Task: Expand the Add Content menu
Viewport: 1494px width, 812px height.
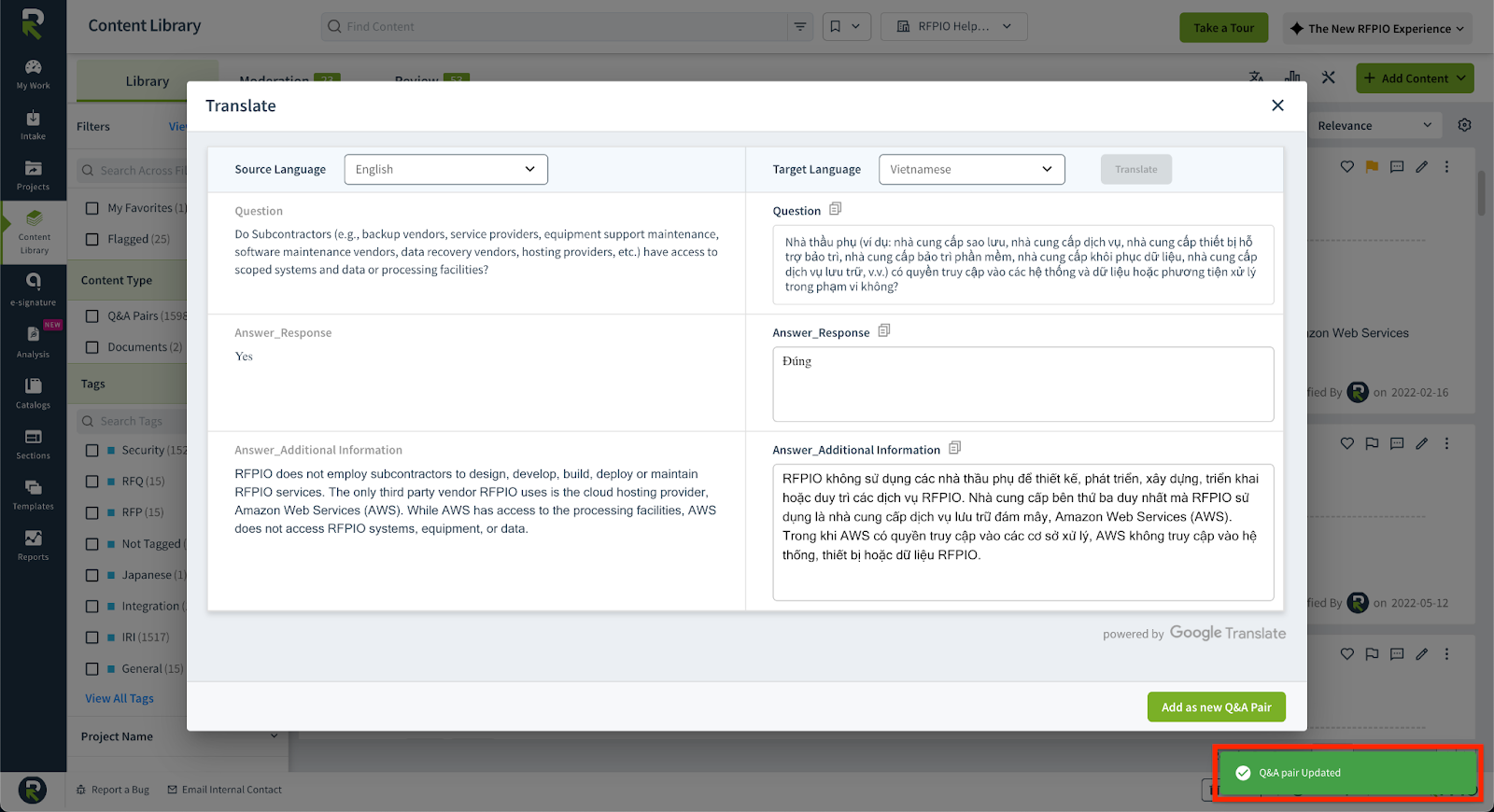Action: click(1415, 78)
